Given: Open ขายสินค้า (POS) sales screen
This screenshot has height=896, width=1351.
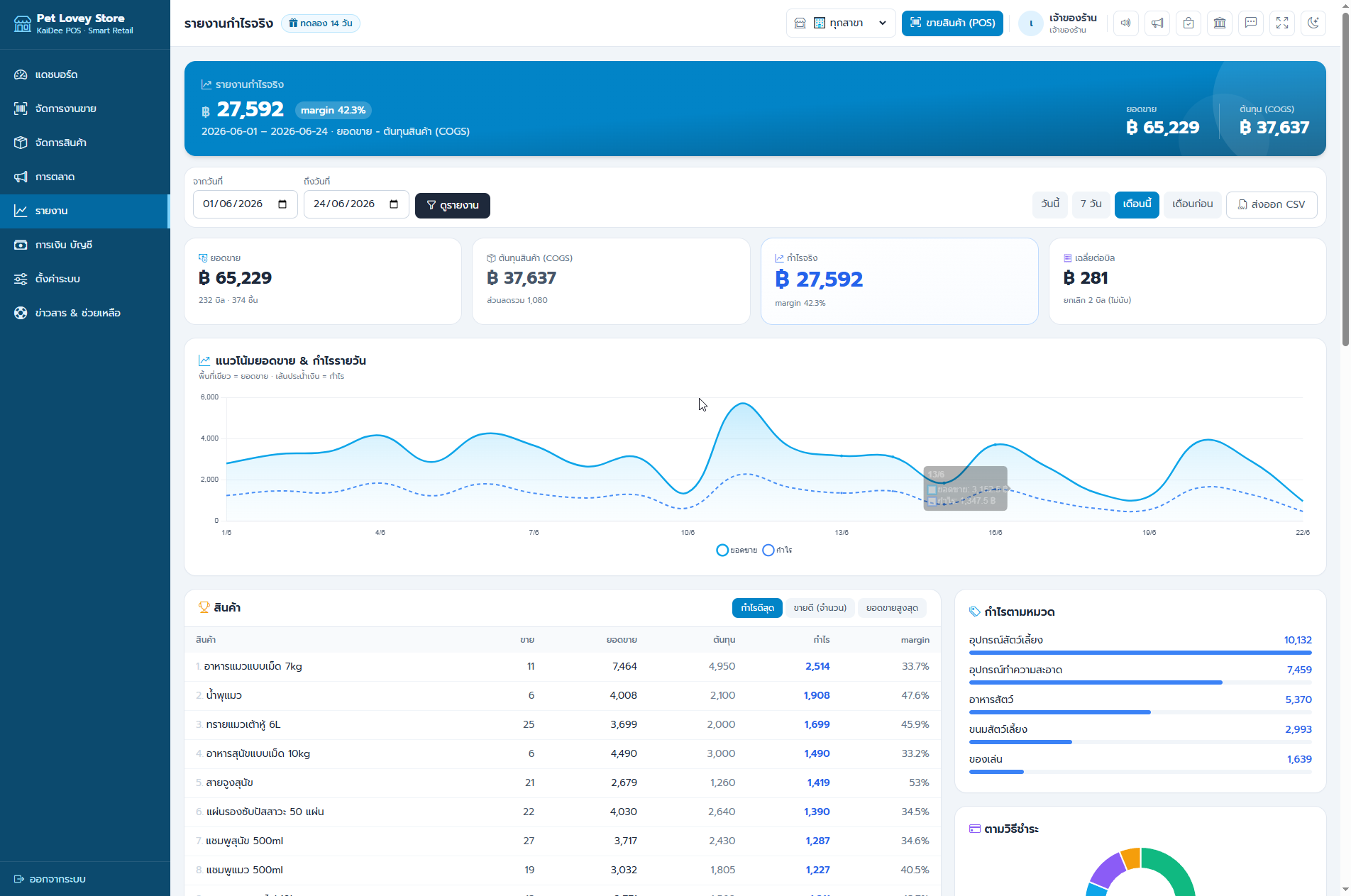Looking at the screenshot, I should click(x=952, y=23).
